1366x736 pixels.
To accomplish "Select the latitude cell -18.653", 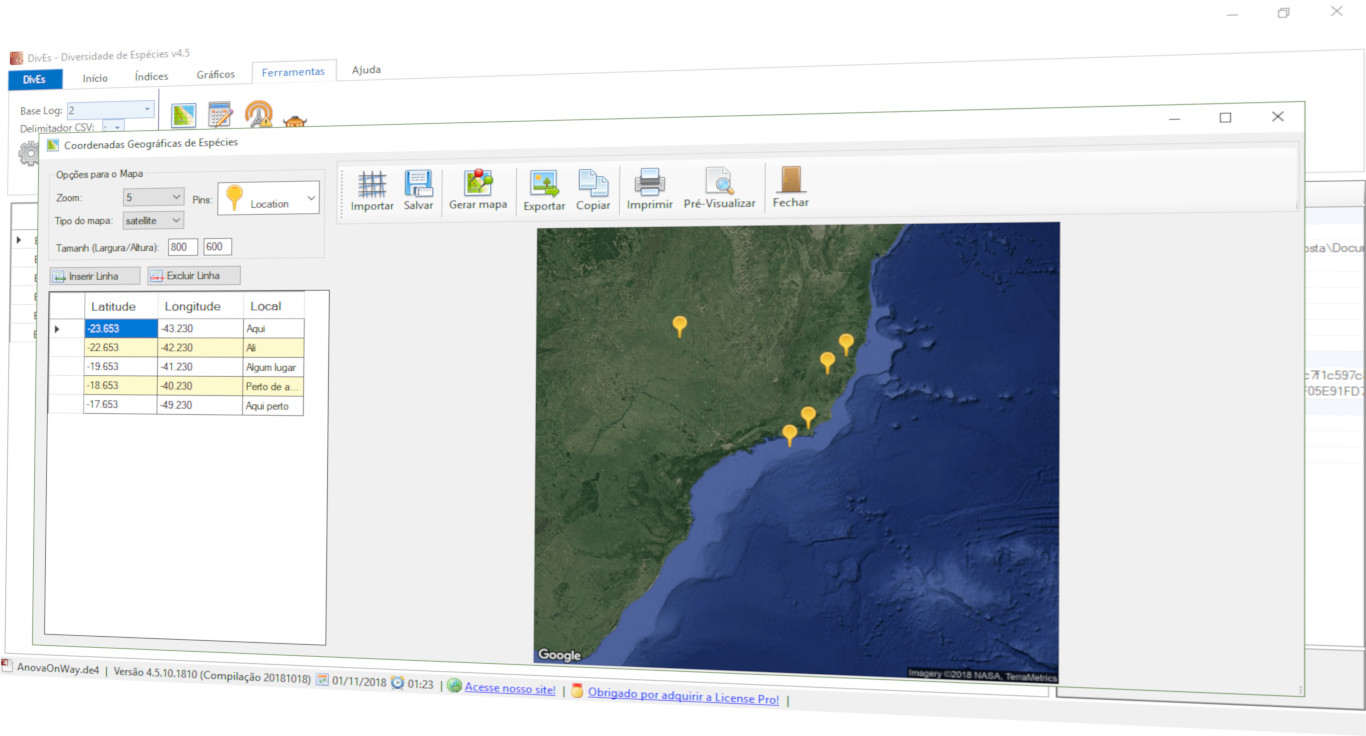I will (121, 386).
